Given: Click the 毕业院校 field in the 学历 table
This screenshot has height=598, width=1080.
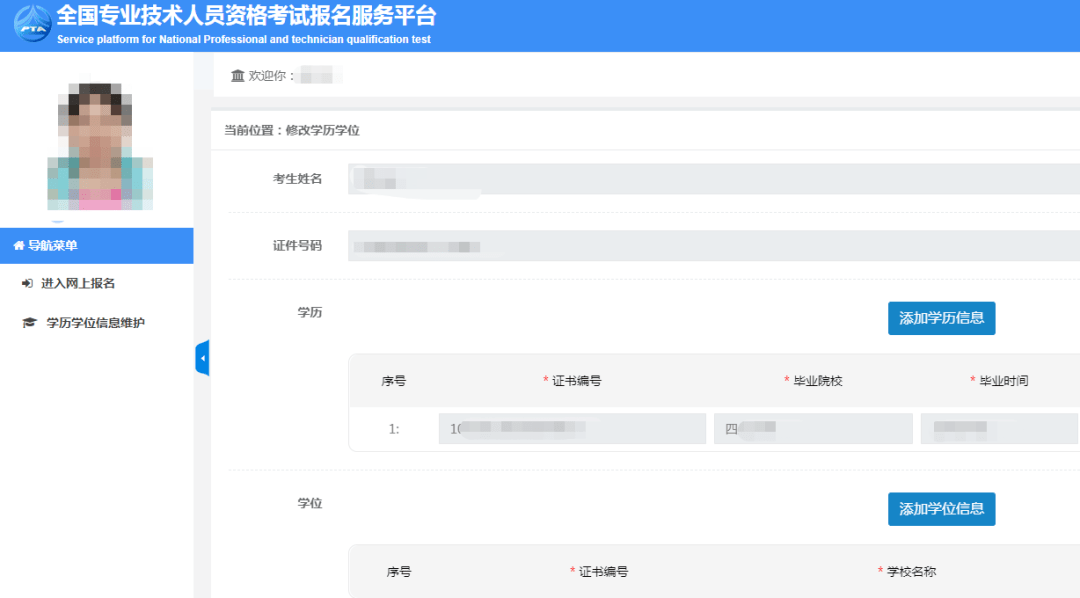Looking at the screenshot, I should tap(812, 428).
